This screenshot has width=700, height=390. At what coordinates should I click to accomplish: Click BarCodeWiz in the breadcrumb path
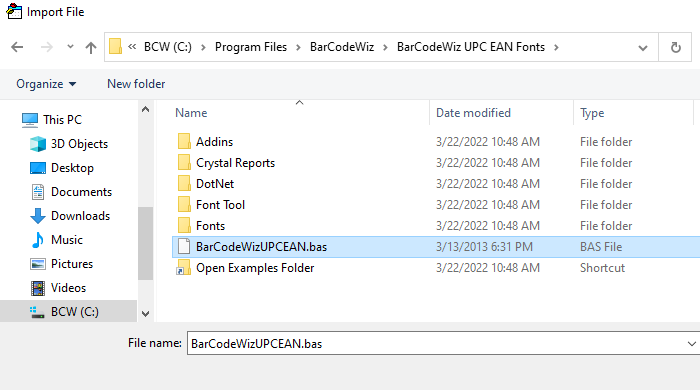click(342, 47)
